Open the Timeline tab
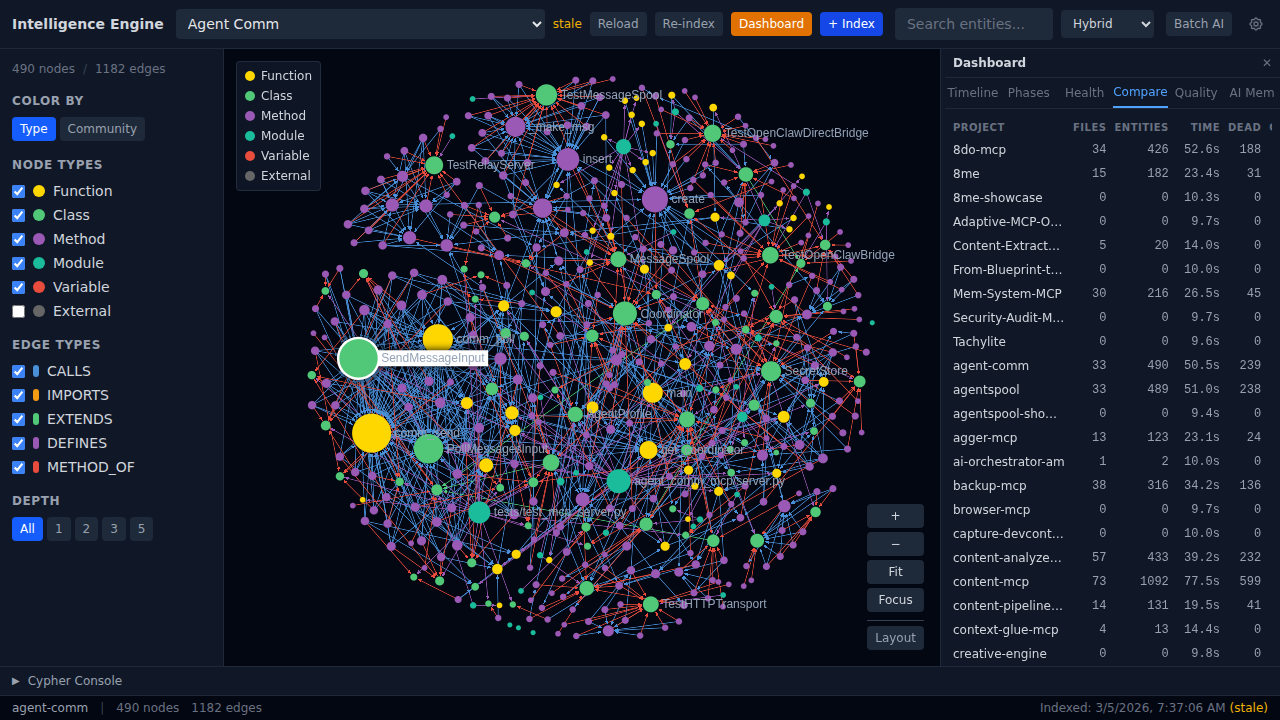This screenshot has height=720, width=1280. [x=972, y=93]
